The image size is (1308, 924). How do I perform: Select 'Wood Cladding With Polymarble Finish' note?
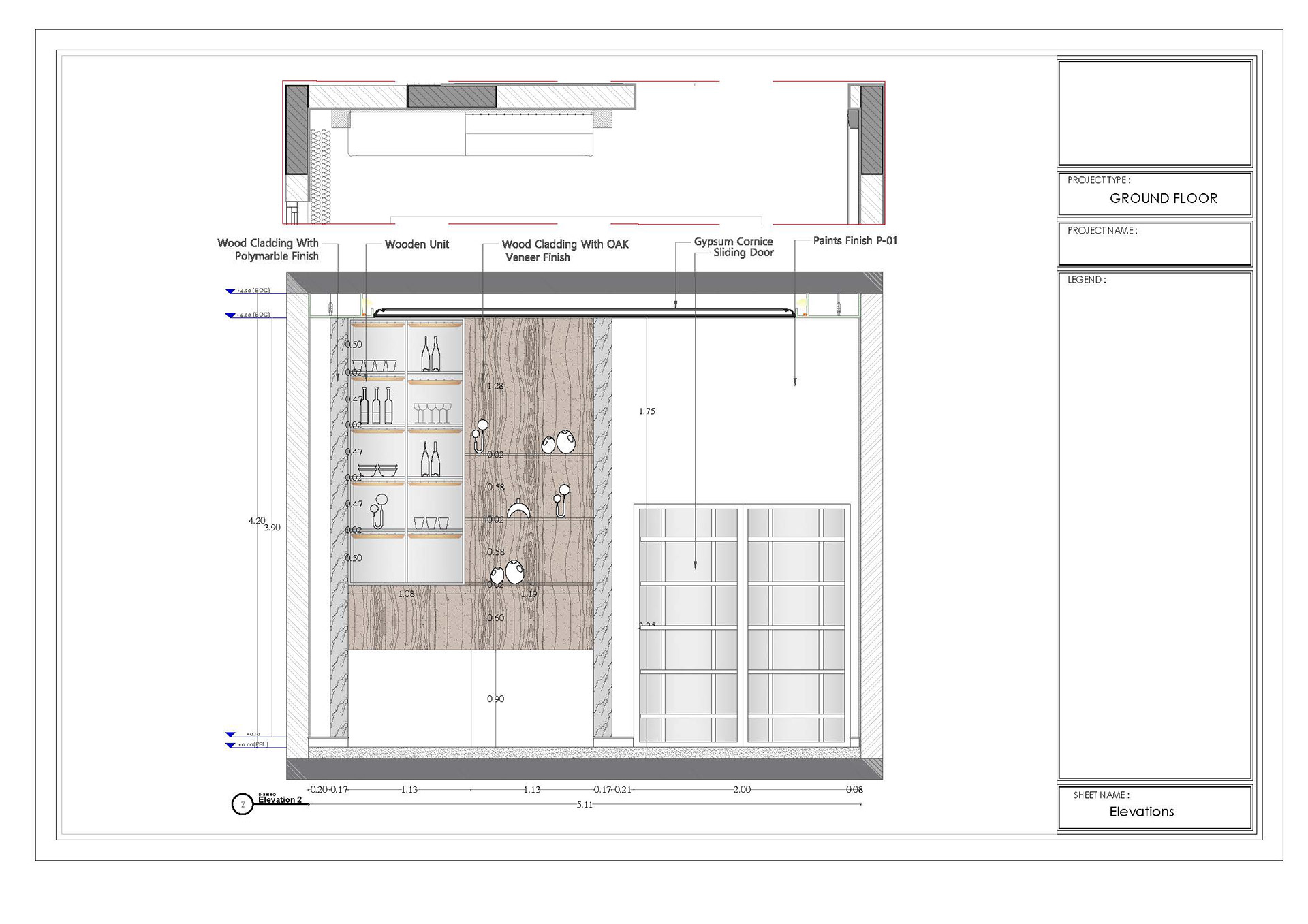270,249
